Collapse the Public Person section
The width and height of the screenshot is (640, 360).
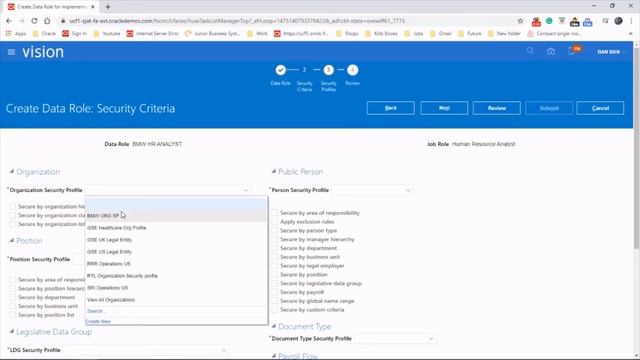coord(274,171)
